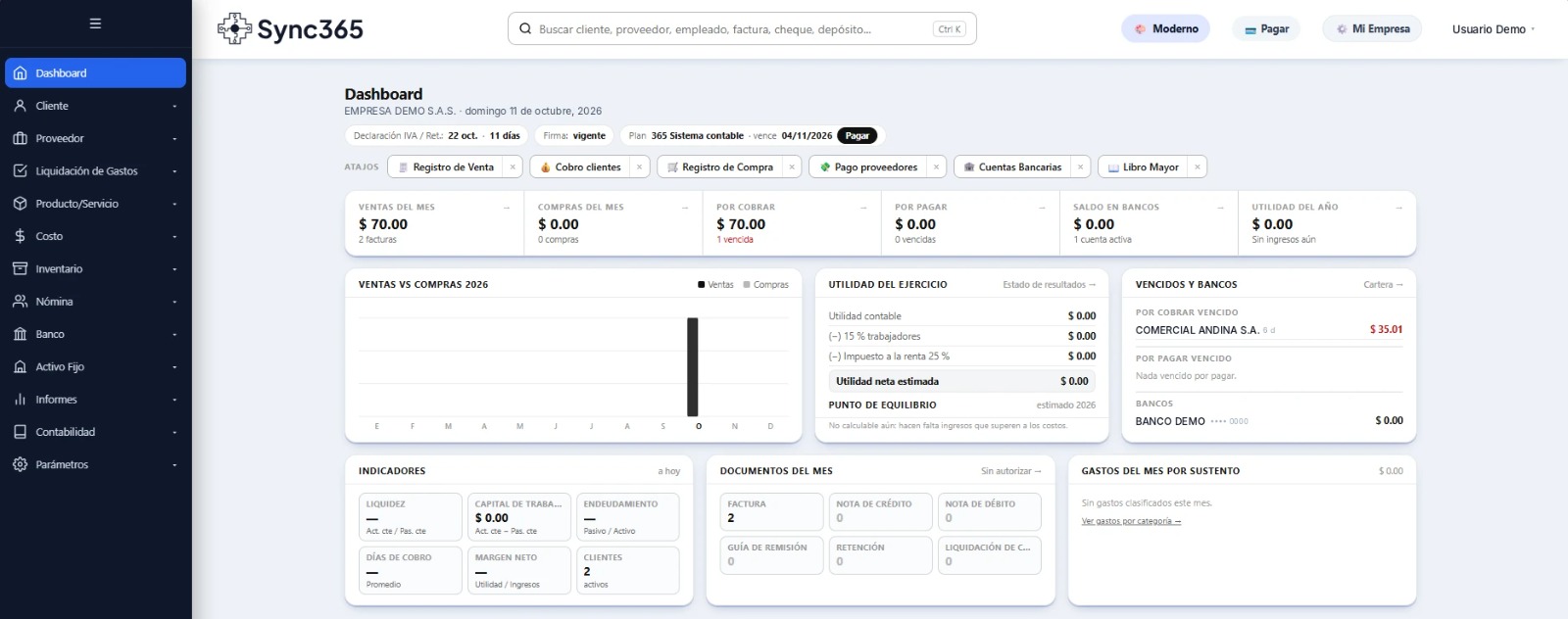Toggle the hamburger menu icon in sidebar

pyautogui.click(x=95, y=24)
